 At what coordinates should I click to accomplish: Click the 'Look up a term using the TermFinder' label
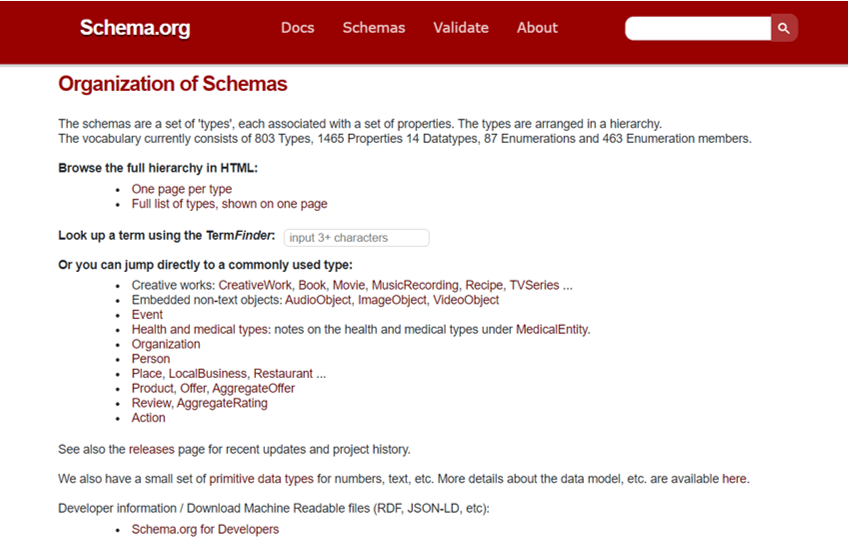click(x=167, y=236)
